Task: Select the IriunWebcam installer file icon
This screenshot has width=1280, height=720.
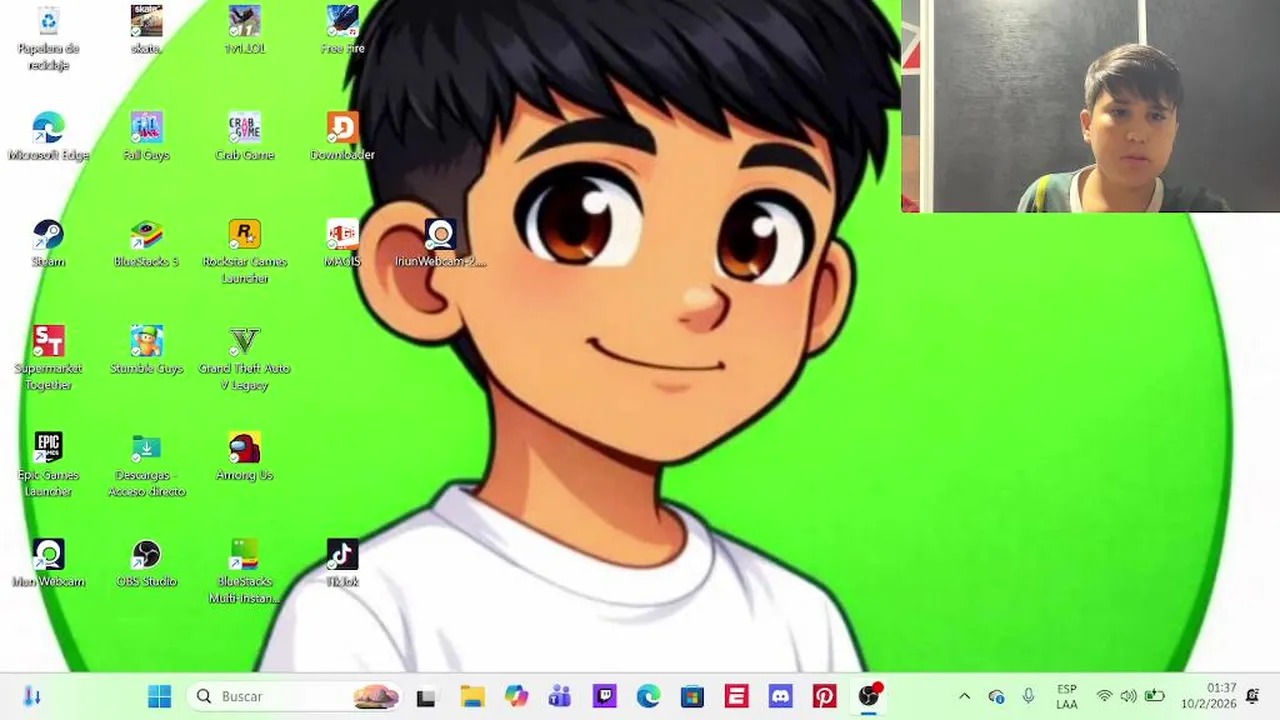Action: pyautogui.click(x=440, y=243)
